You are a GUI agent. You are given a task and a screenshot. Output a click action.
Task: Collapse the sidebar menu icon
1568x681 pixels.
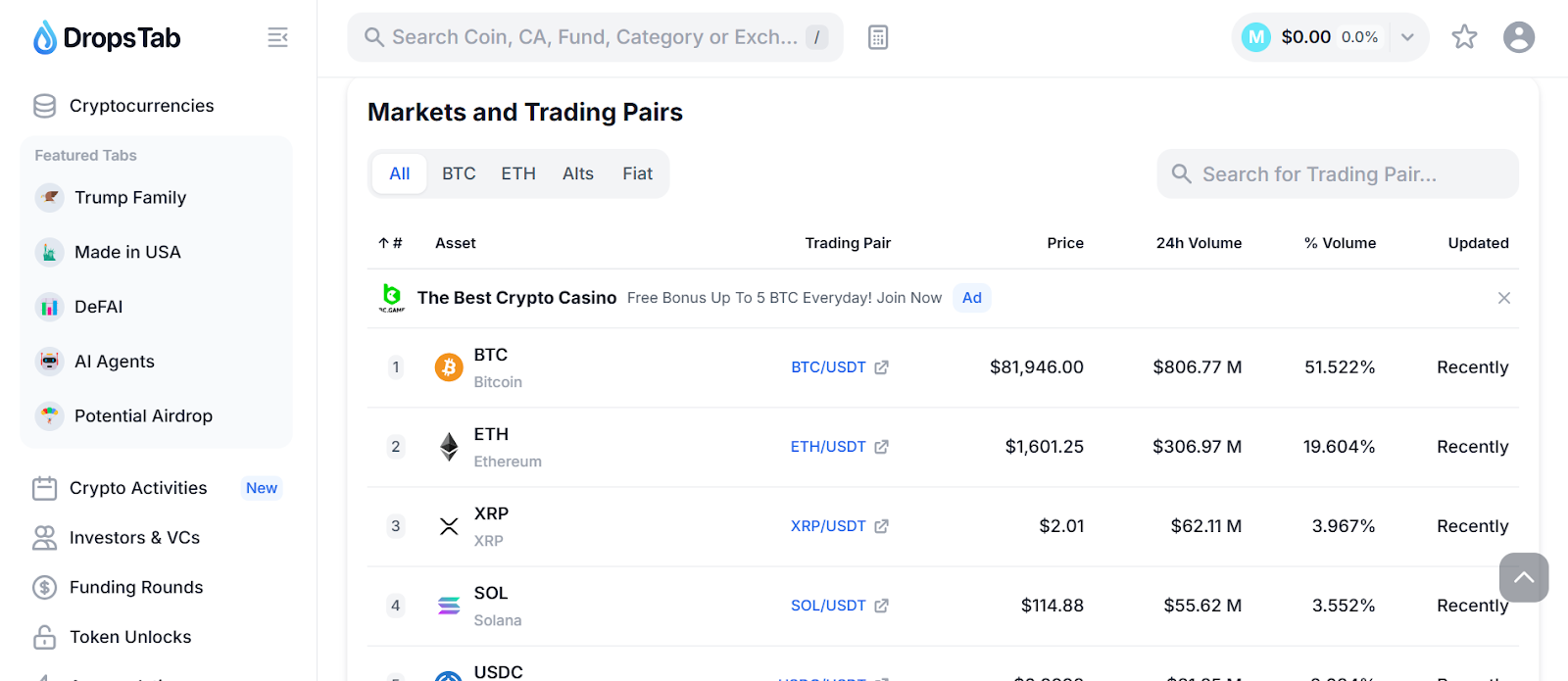tap(277, 37)
